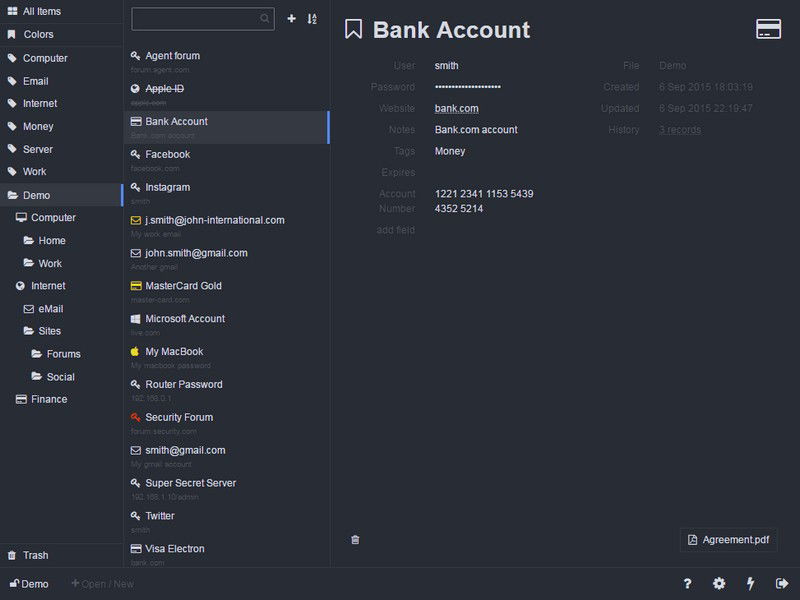The image size is (800, 600).
Task: Filter by Server tag
Action: [61, 149]
